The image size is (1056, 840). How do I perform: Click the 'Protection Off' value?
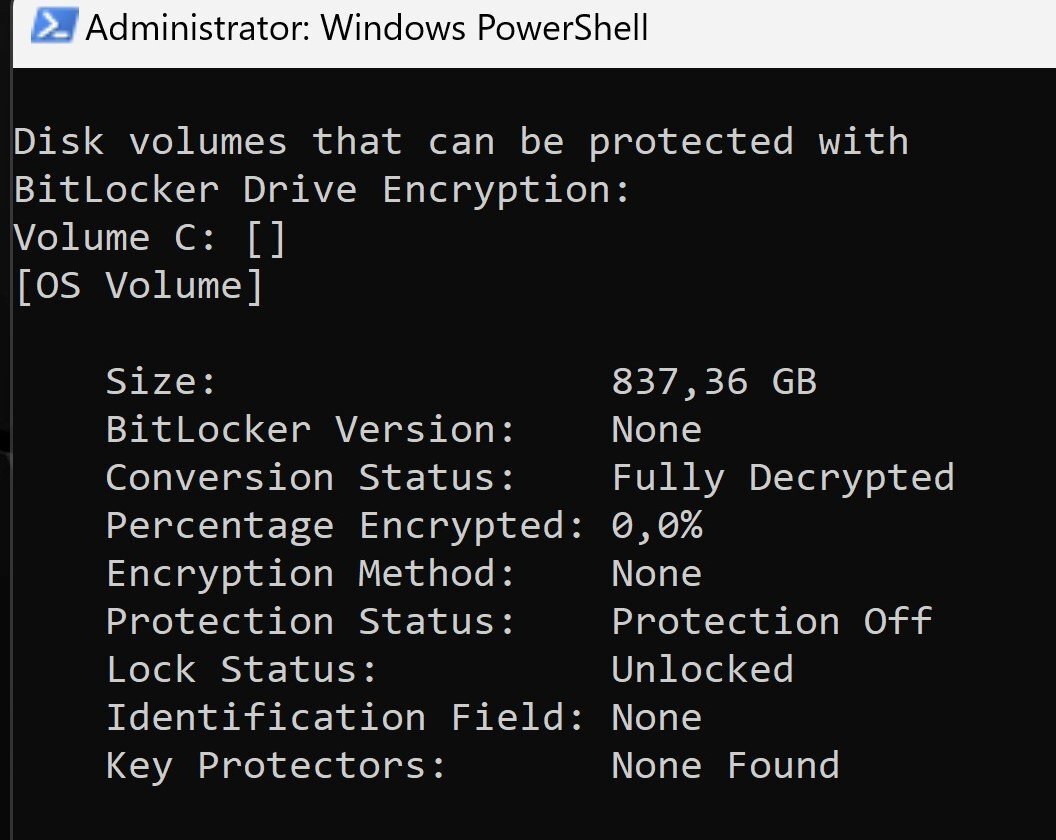pos(772,621)
